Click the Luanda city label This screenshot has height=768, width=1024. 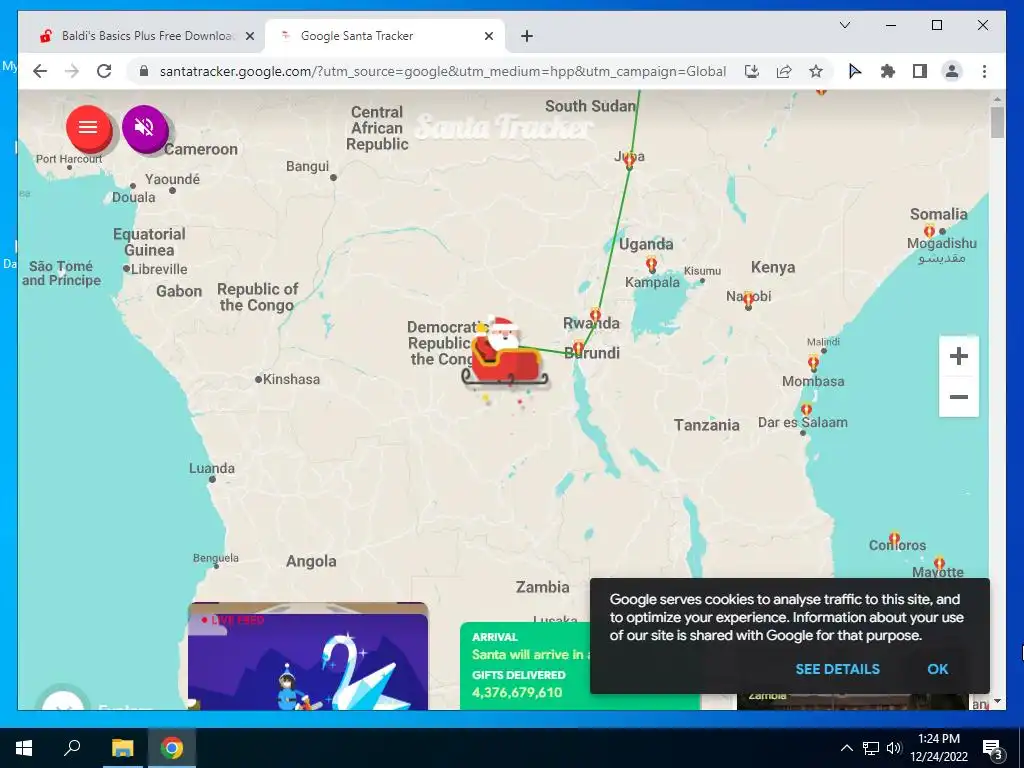coord(212,468)
